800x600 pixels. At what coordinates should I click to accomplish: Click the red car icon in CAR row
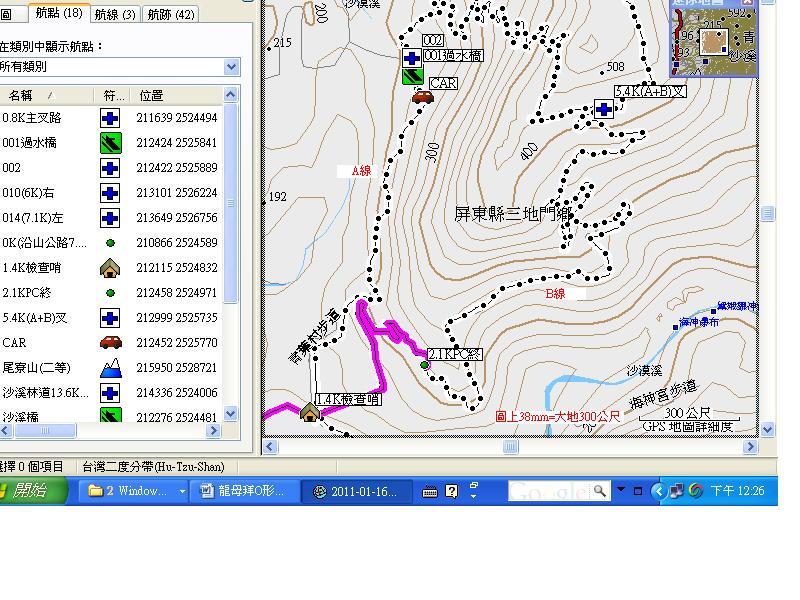tap(110, 342)
